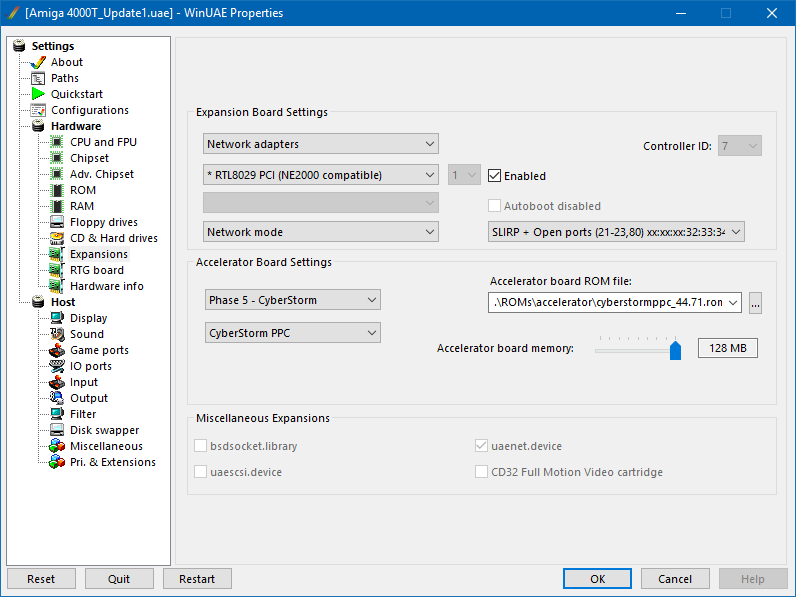Expand the RTL8029 PCI board dropdown
796x597 pixels.
(x=320, y=175)
